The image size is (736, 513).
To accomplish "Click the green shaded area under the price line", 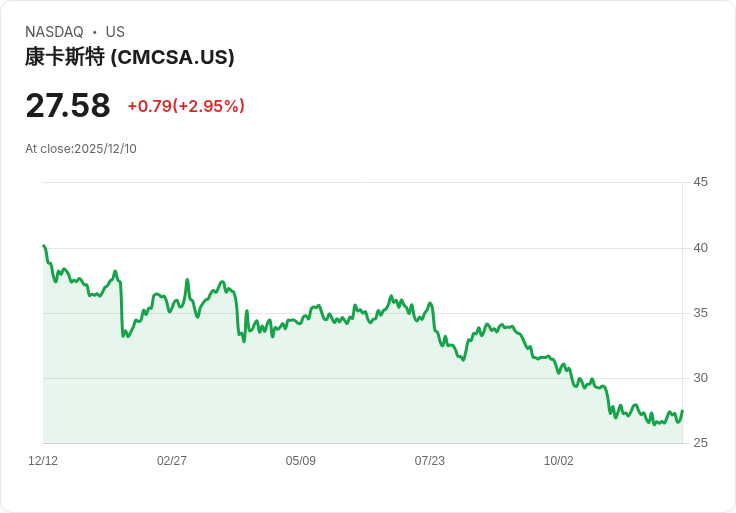I will click(x=300, y=390).
